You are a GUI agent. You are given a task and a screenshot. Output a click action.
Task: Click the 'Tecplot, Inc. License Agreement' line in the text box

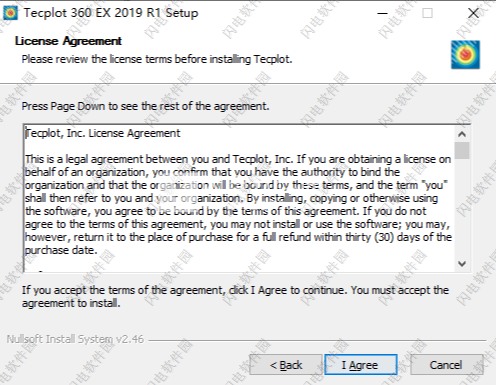click(103, 133)
